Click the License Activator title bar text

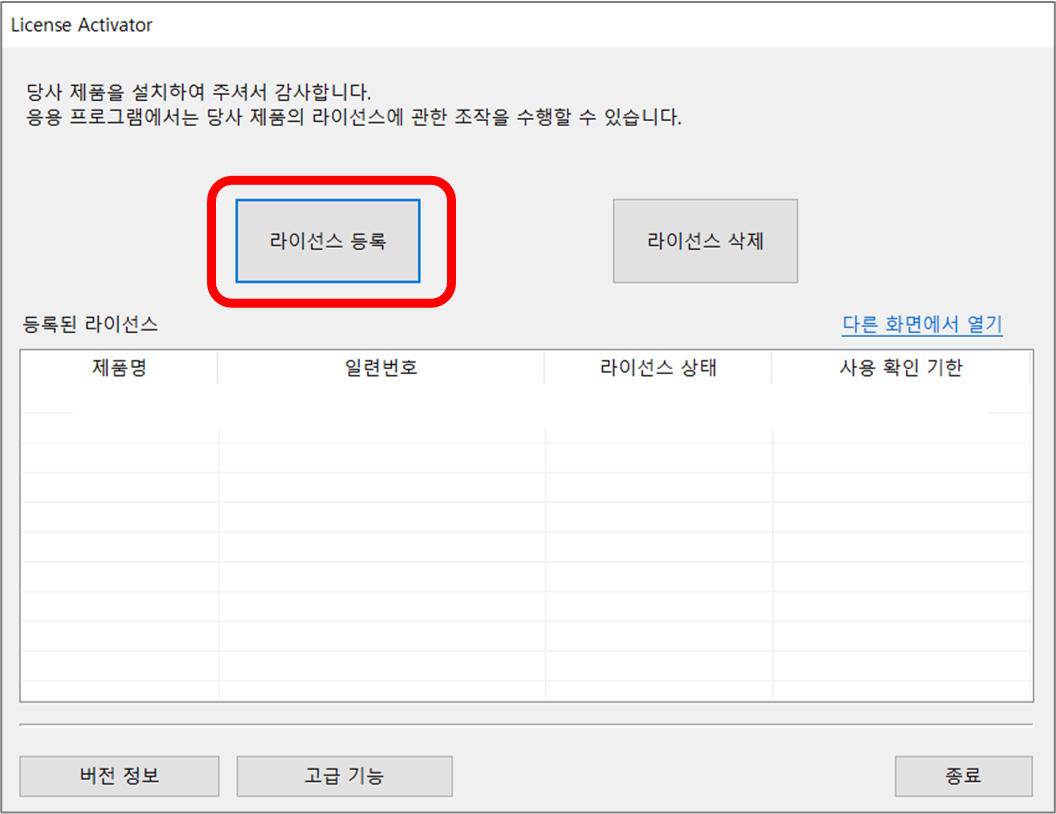pos(82,25)
